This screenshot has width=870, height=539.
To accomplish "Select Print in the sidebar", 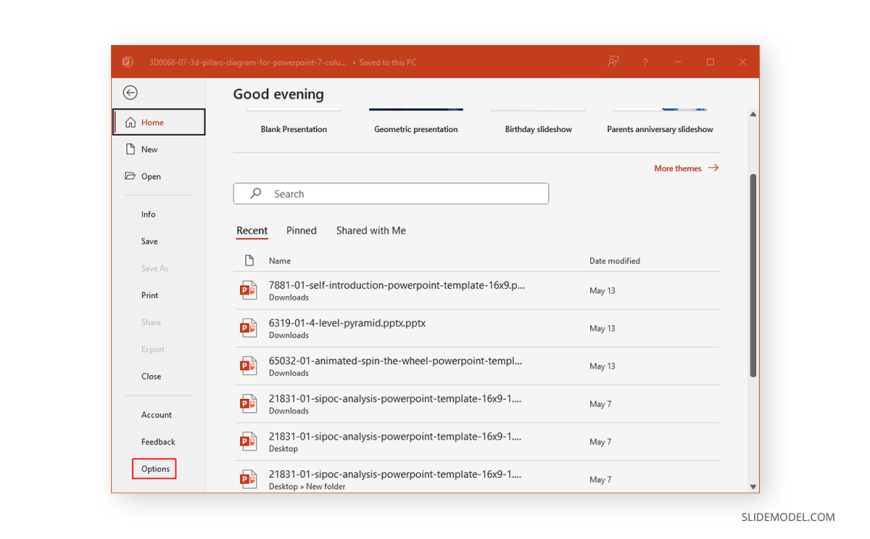I will coord(150,295).
